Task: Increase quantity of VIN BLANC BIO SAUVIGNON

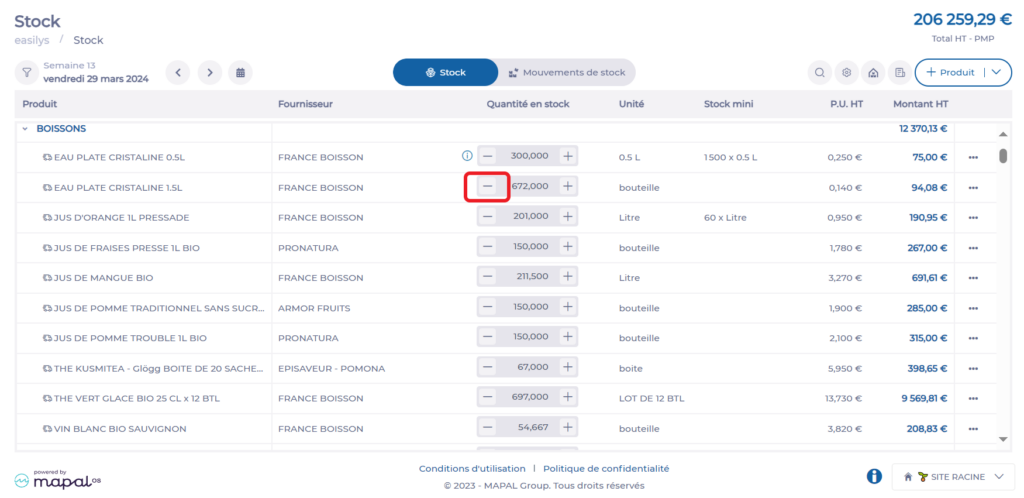Action: [x=568, y=428]
